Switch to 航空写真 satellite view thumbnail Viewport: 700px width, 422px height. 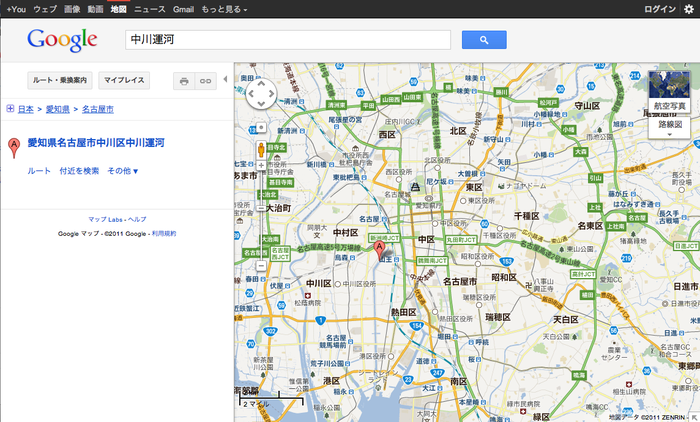(669, 91)
